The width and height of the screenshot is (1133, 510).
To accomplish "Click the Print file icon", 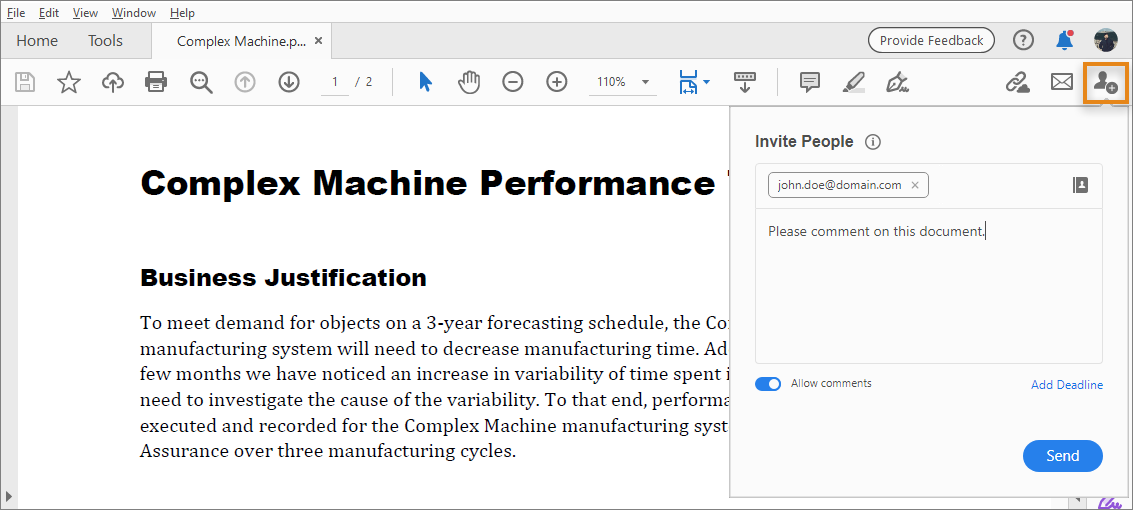I will (x=156, y=82).
